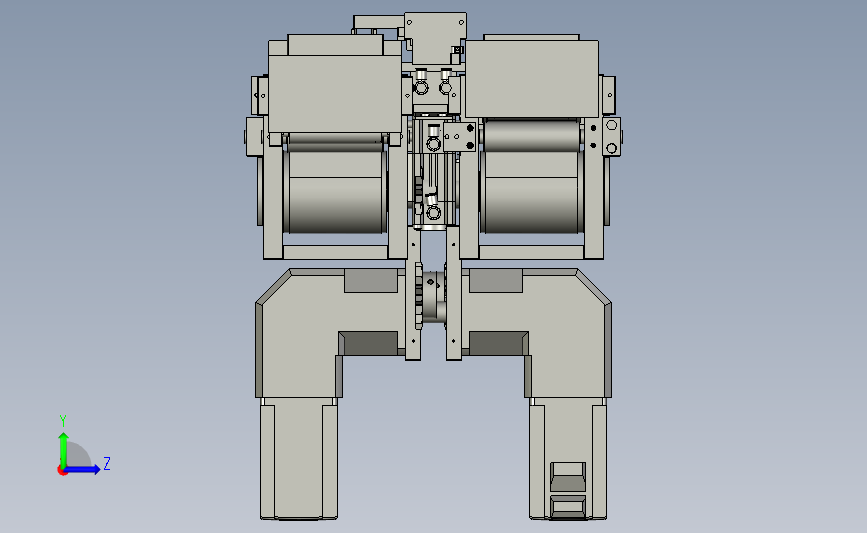Select the left lower motor body

[x=299, y=459]
